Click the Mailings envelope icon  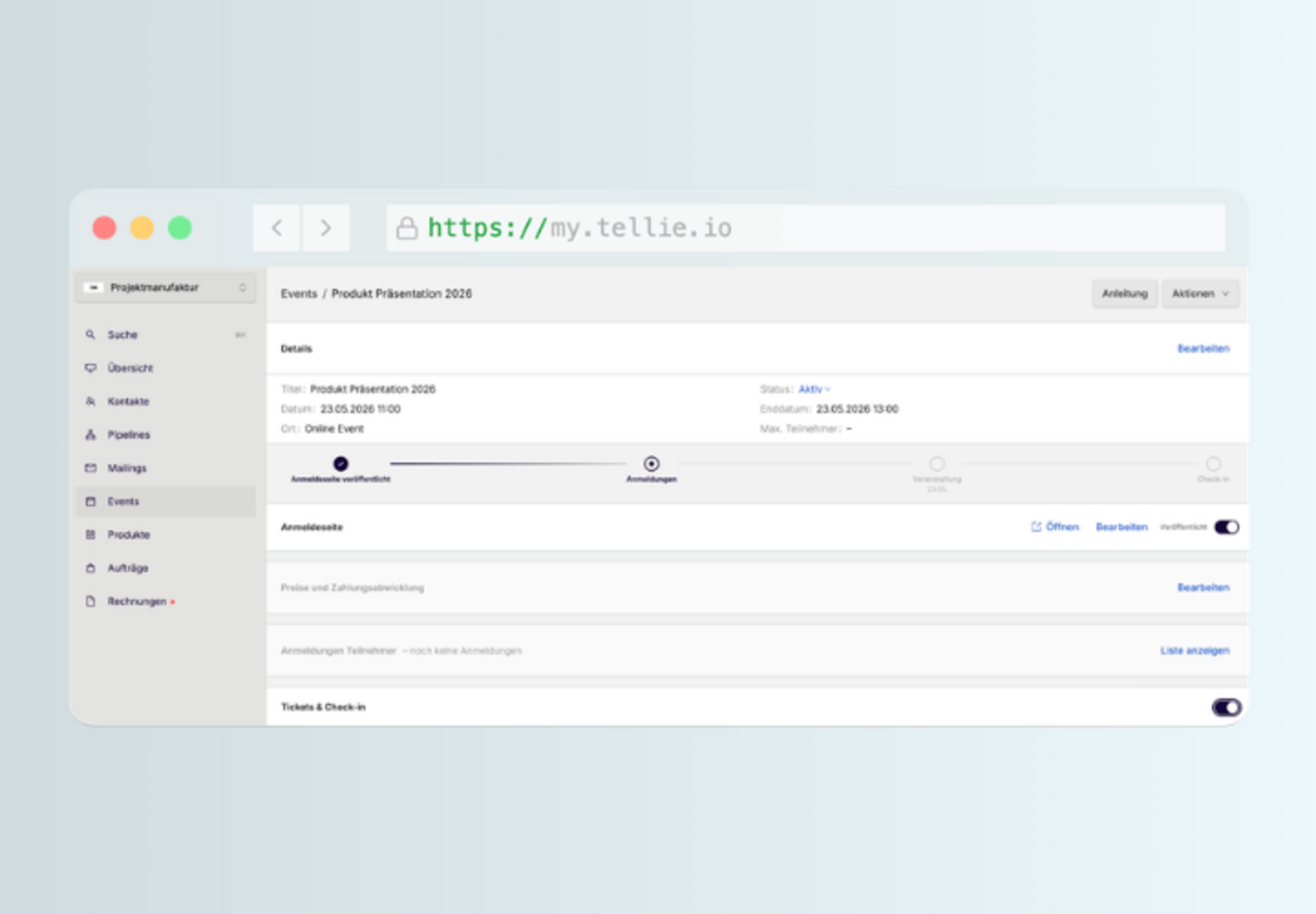(x=90, y=468)
